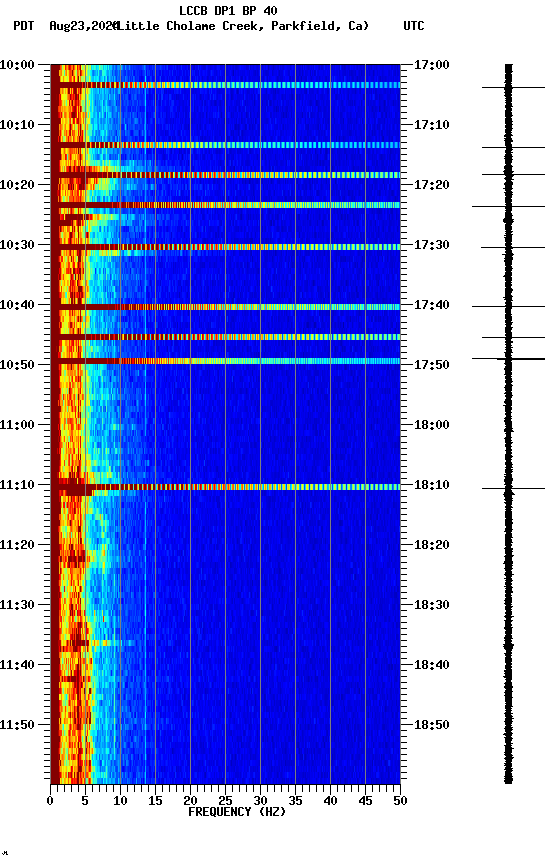Click the 'Aug23,2020' date text
The height and width of the screenshot is (864, 552).
point(83,26)
